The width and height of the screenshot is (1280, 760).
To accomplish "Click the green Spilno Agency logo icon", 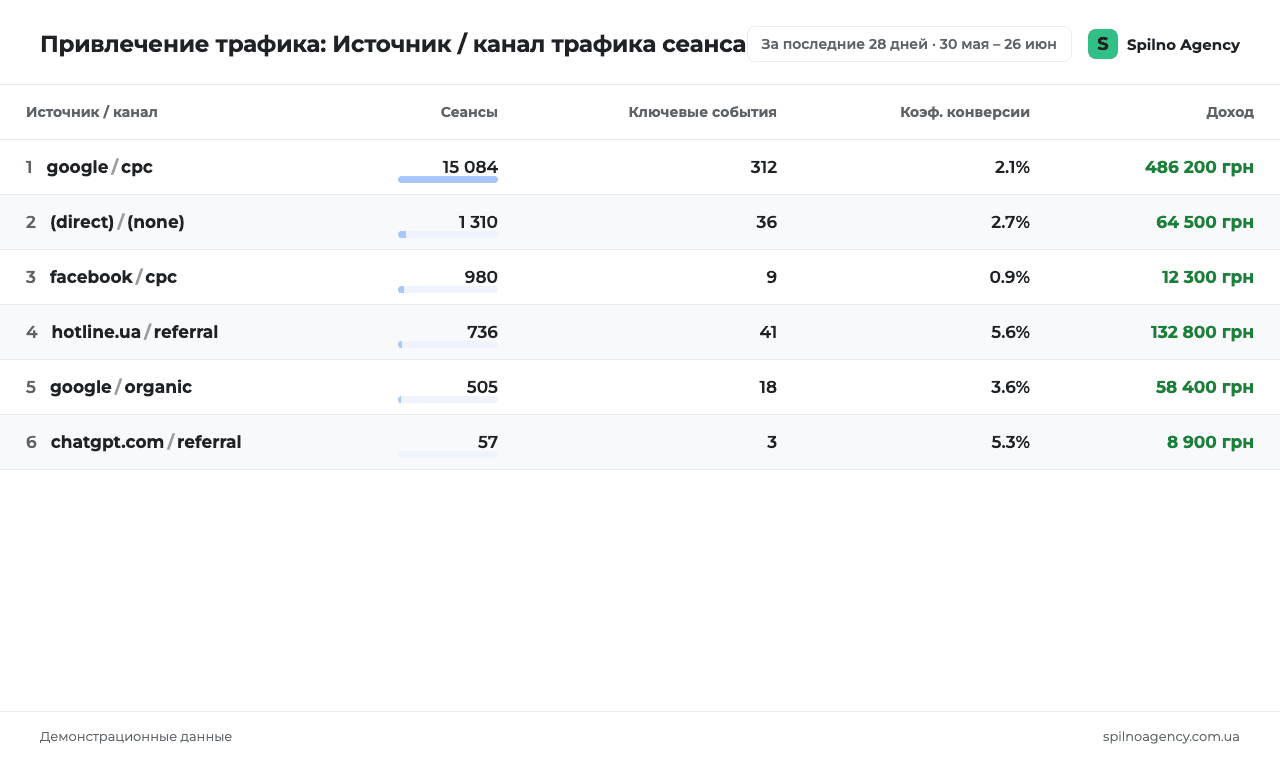I will point(1103,44).
